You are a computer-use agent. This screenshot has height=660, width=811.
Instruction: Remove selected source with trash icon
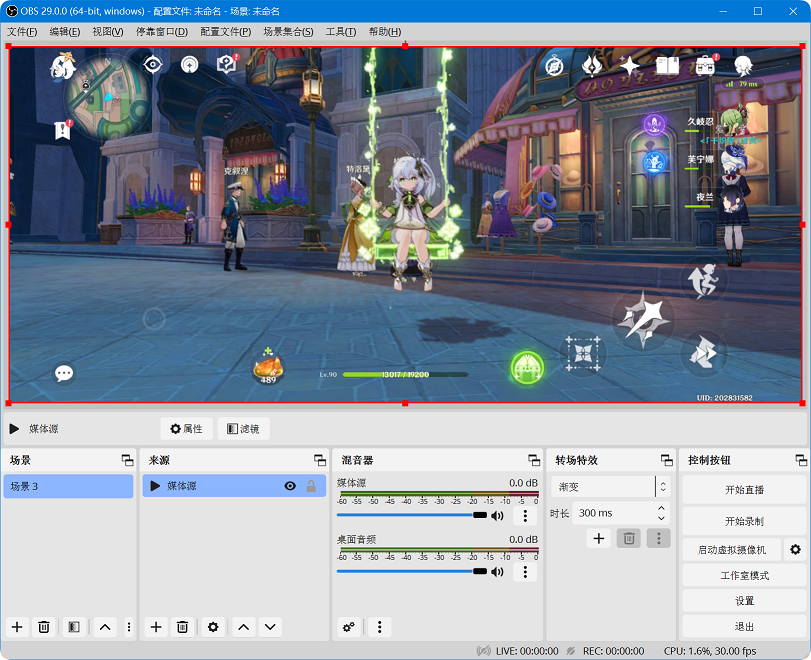click(x=183, y=627)
